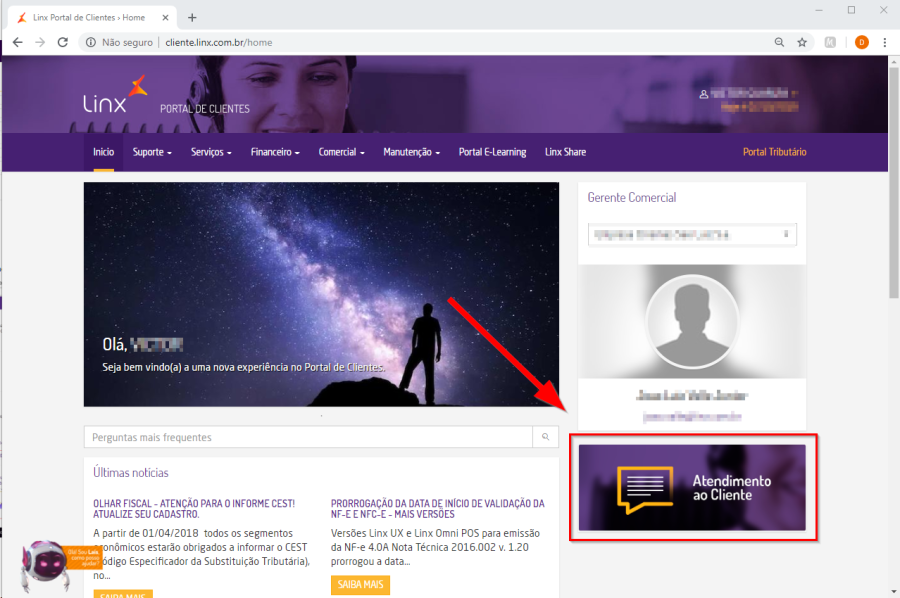Open the Portal E-Learning menu item
900x598 pixels.
(x=492, y=152)
